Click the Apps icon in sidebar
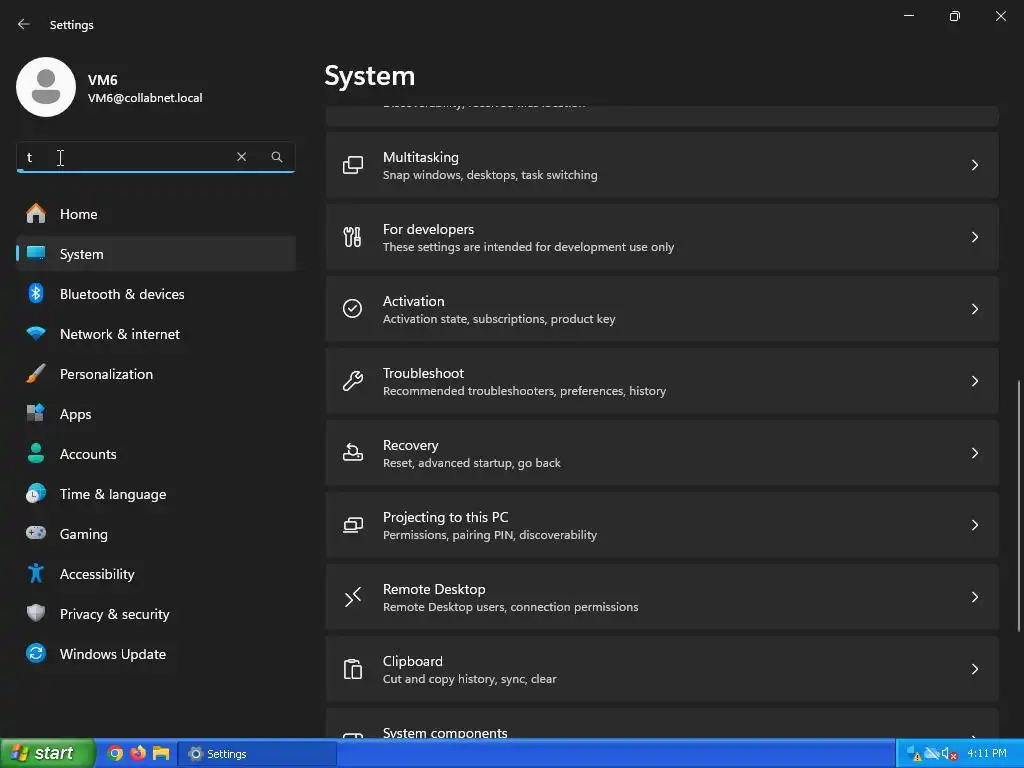Image resolution: width=1024 pixels, height=768 pixels. (36, 413)
